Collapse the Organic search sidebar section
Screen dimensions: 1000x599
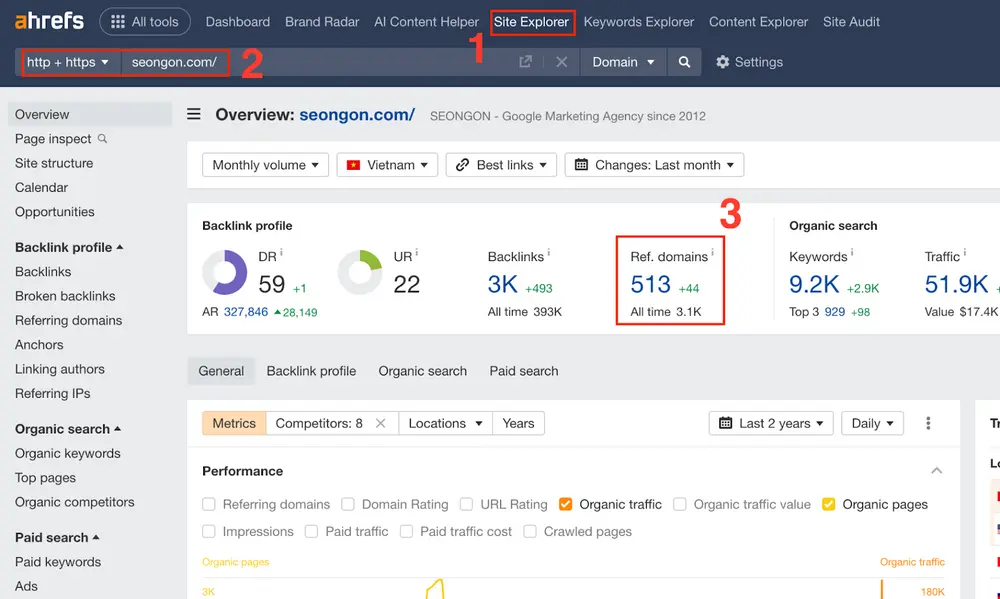[68, 429]
